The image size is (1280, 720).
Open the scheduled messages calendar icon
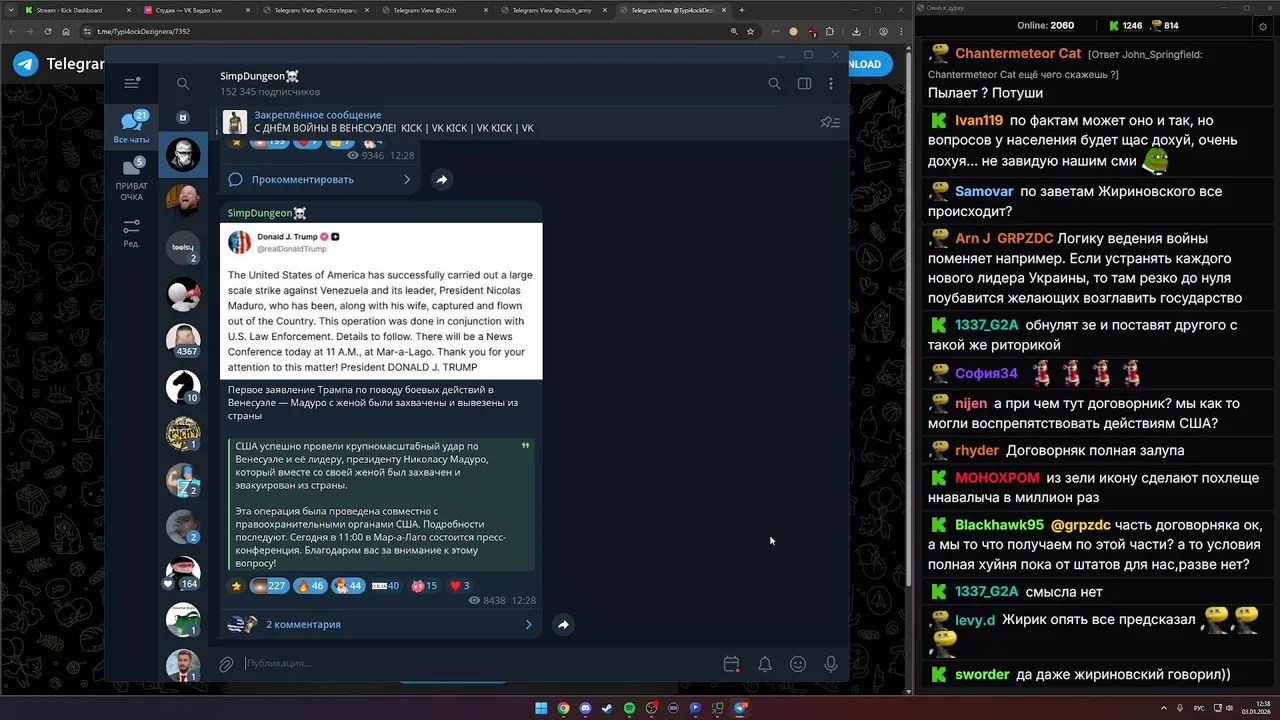[731, 664]
